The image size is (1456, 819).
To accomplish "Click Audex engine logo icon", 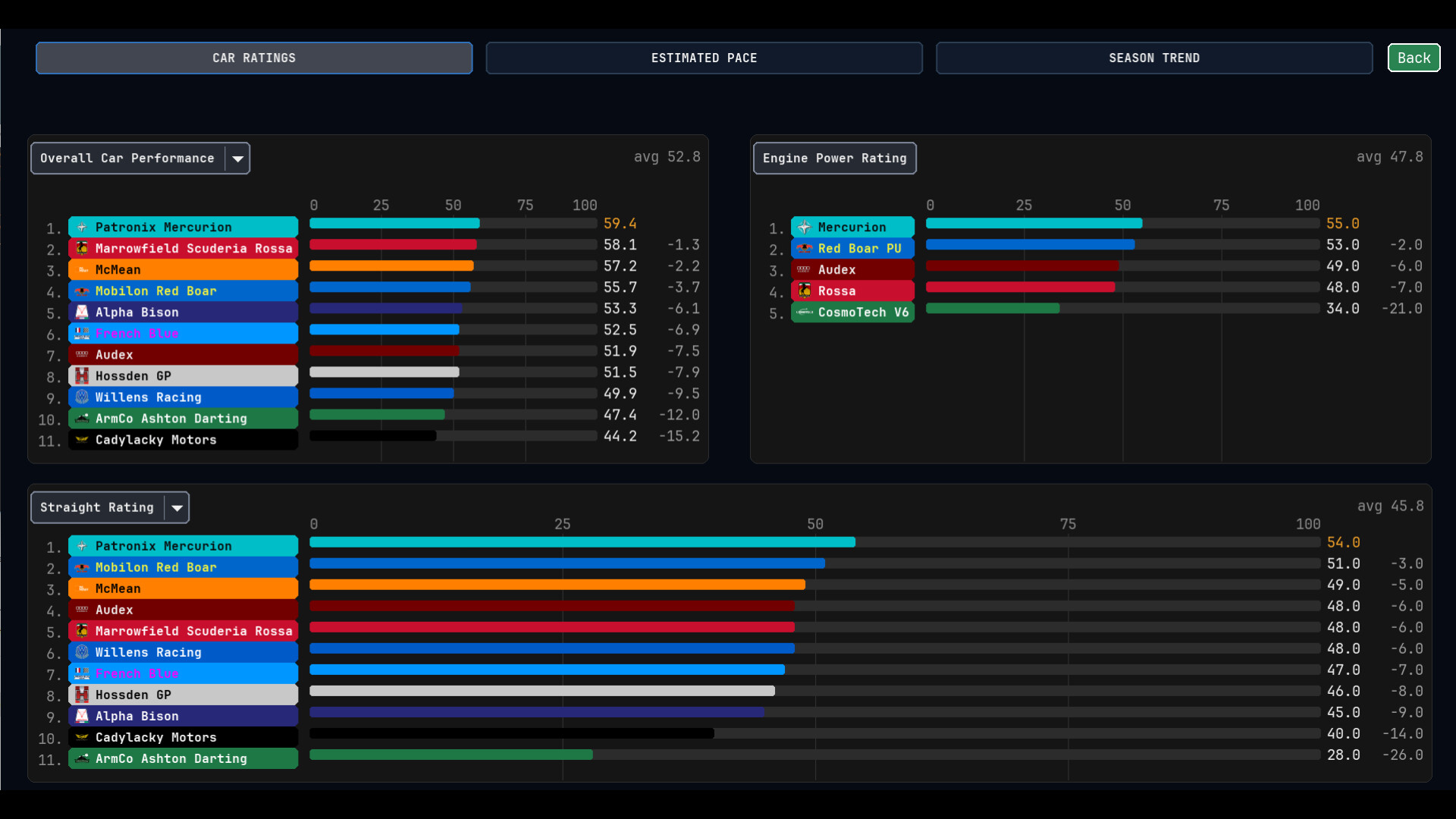I will pos(805,270).
